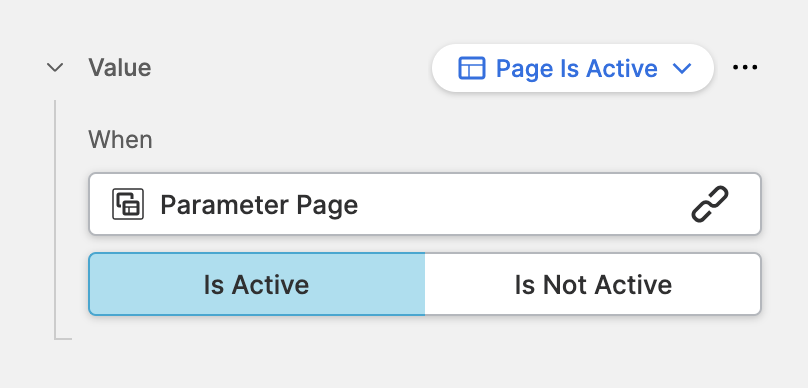Click the chevron arrow beside Page Is Active
The image size is (808, 388).
(682, 68)
